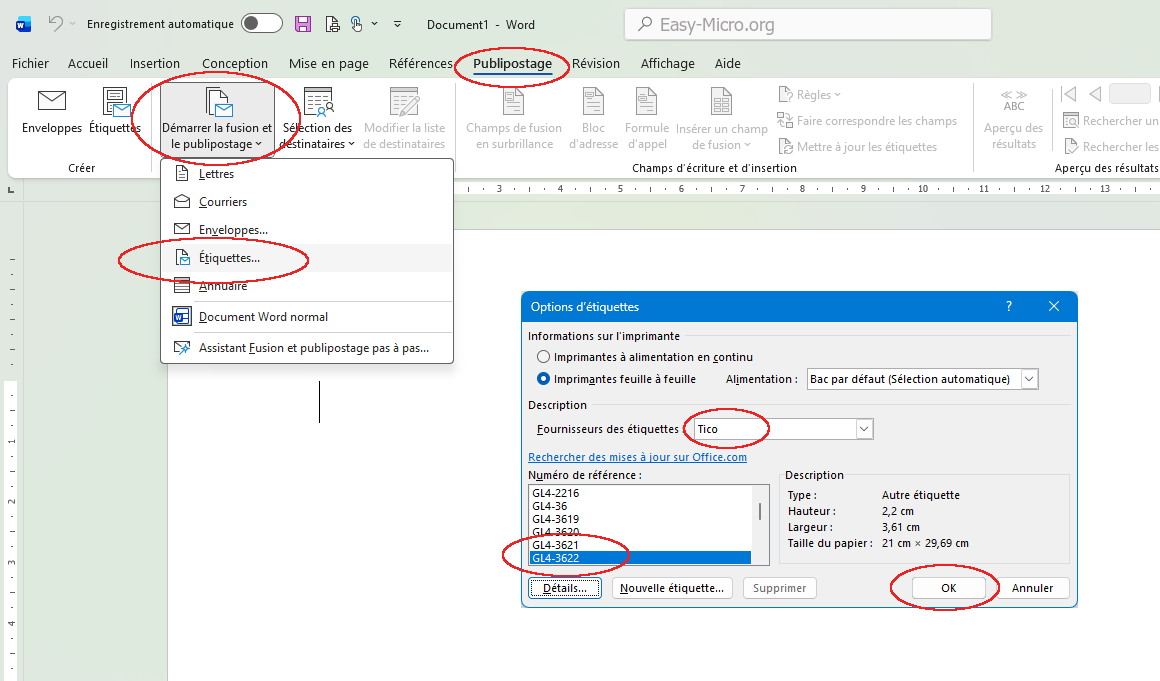Switch to the Révision tab
The image size is (1160, 681).
click(x=596, y=63)
